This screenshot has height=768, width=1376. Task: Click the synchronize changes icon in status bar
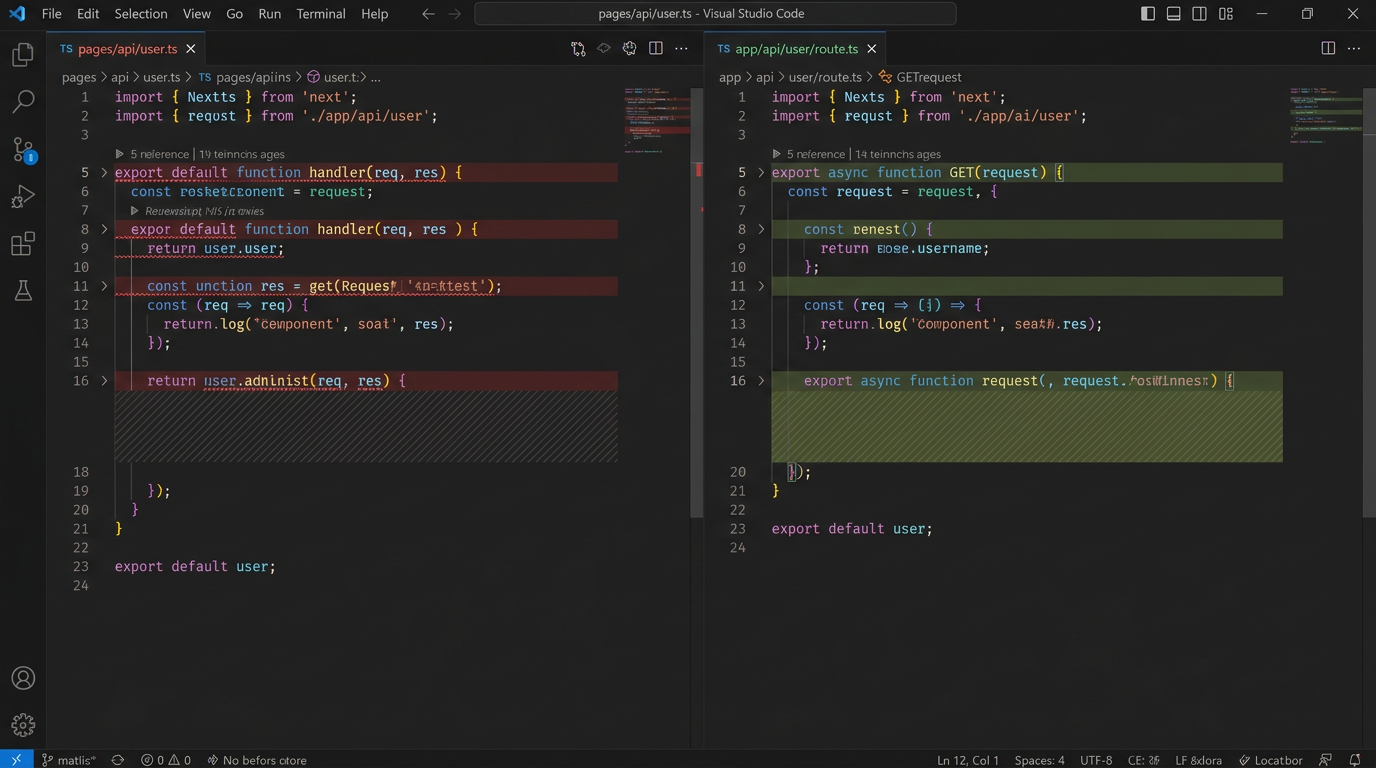pos(118,760)
